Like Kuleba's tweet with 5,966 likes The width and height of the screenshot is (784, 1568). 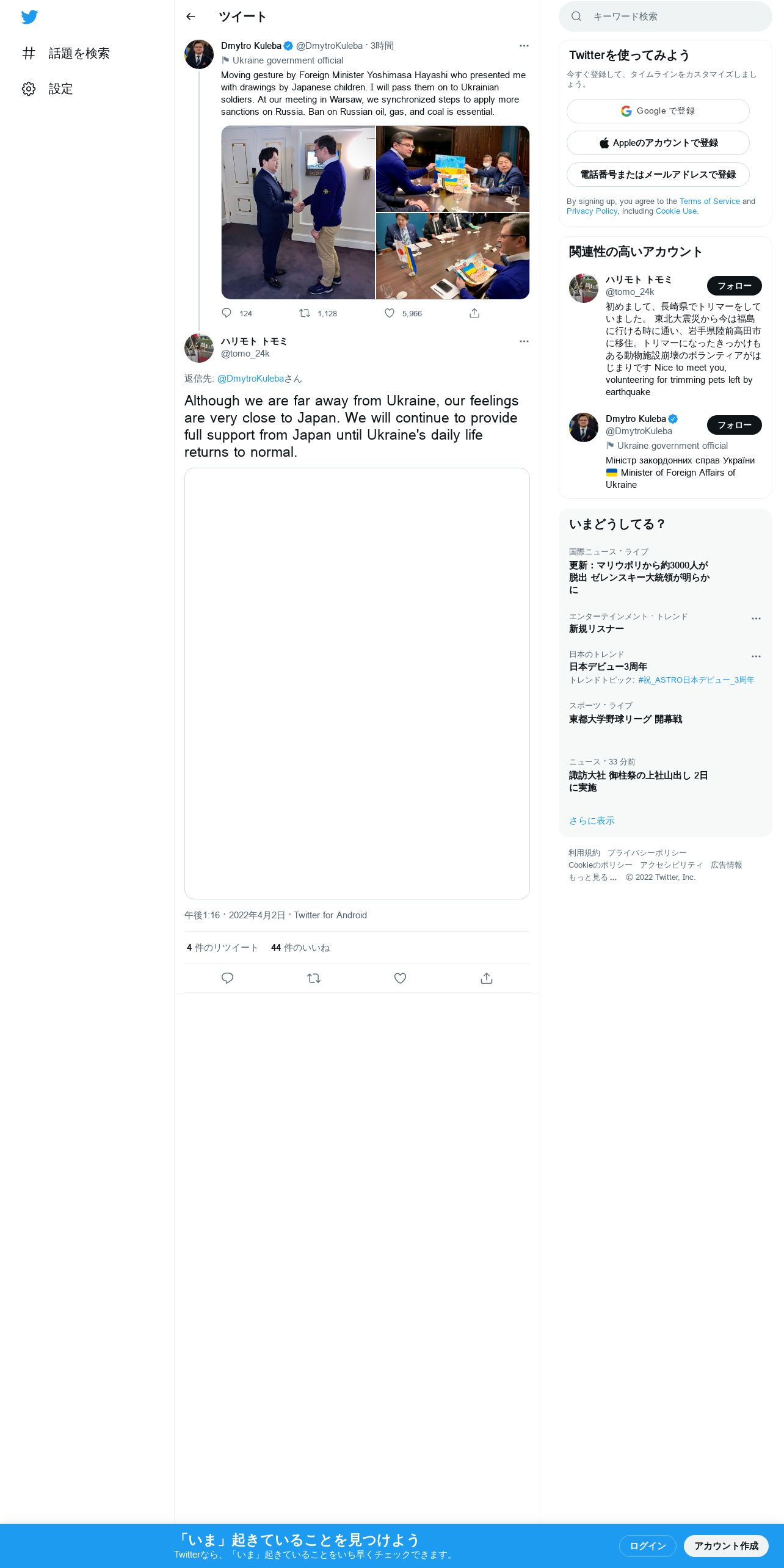[x=390, y=313]
